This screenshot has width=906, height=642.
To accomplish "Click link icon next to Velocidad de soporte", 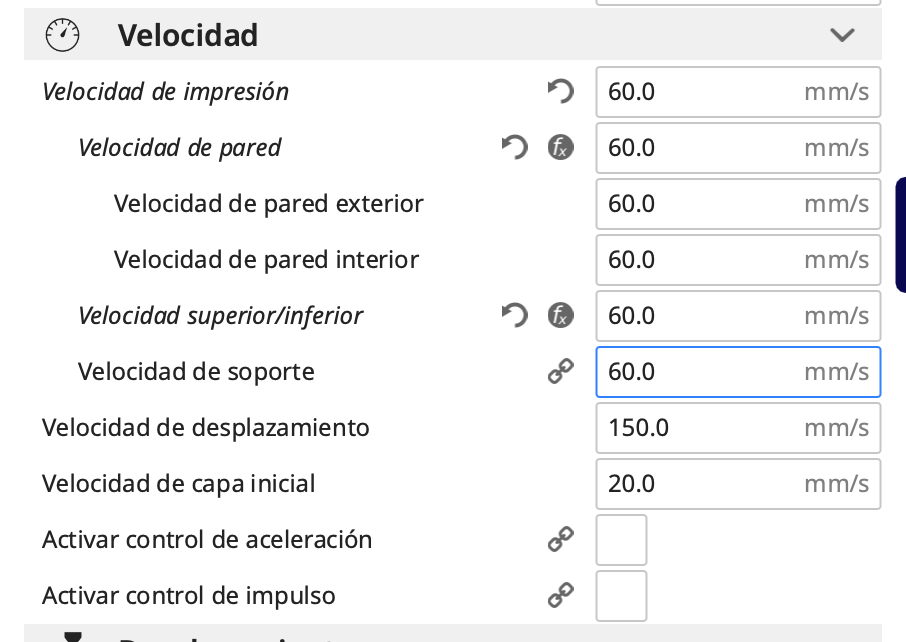I will [561, 372].
